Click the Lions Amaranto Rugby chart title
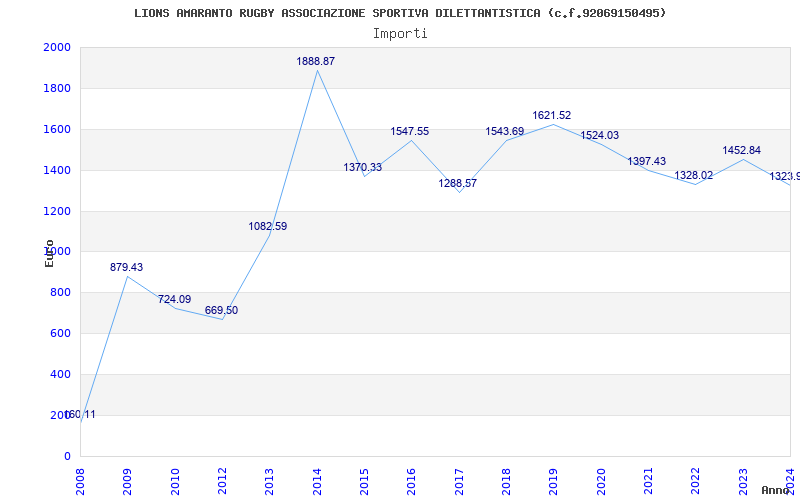This screenshot has width=800, height=500. pos(400,13)
